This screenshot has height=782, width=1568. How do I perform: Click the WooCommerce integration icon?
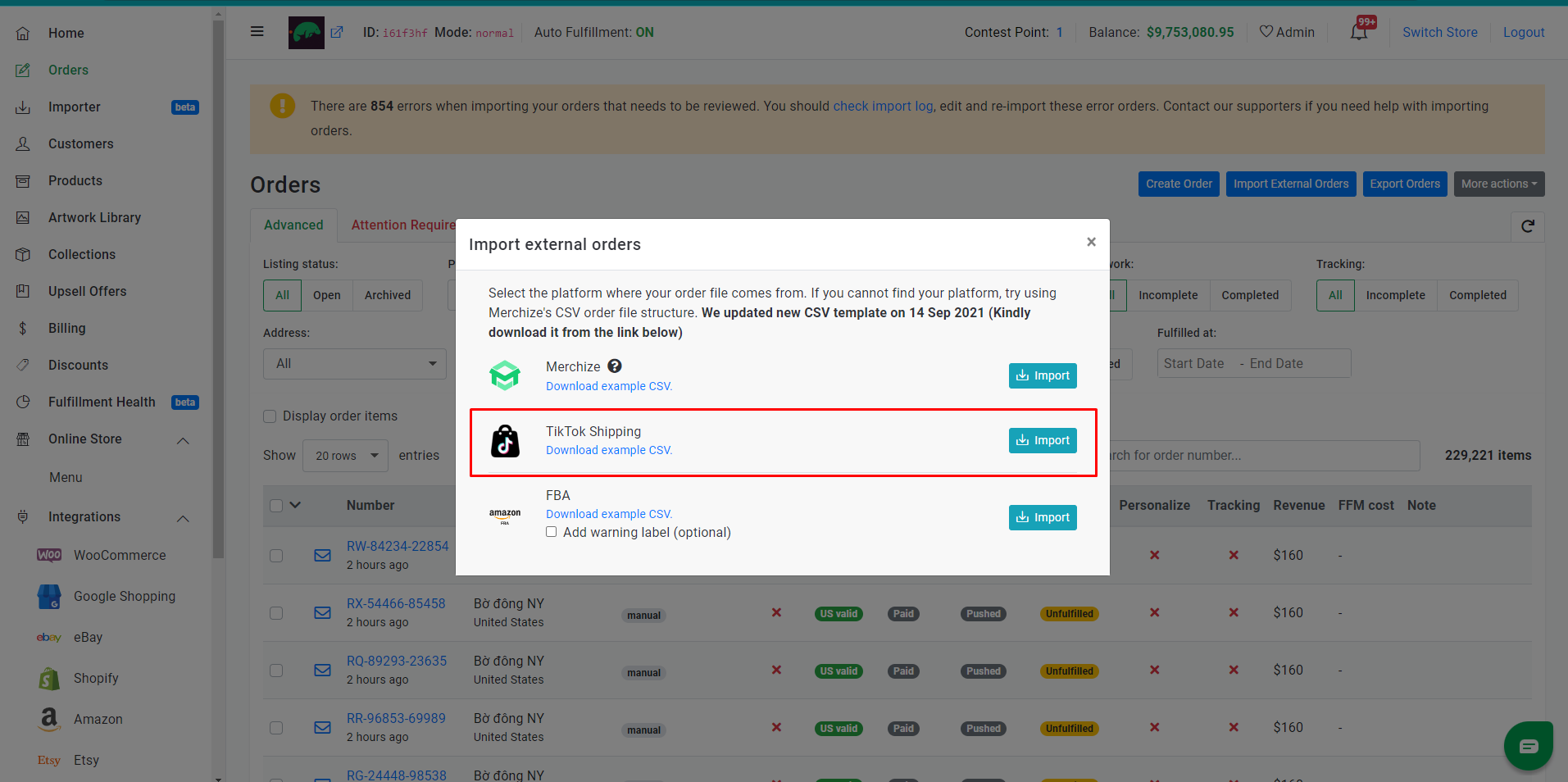49,555
